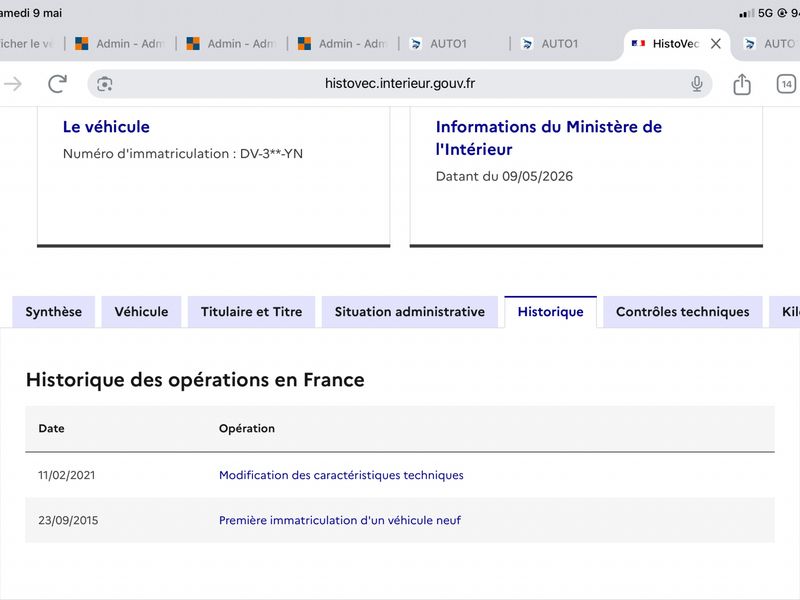The height and width of the screenshot is (600, 800).
Task: Close the HistoVec browser tab
Action: (x=716, y=44)
